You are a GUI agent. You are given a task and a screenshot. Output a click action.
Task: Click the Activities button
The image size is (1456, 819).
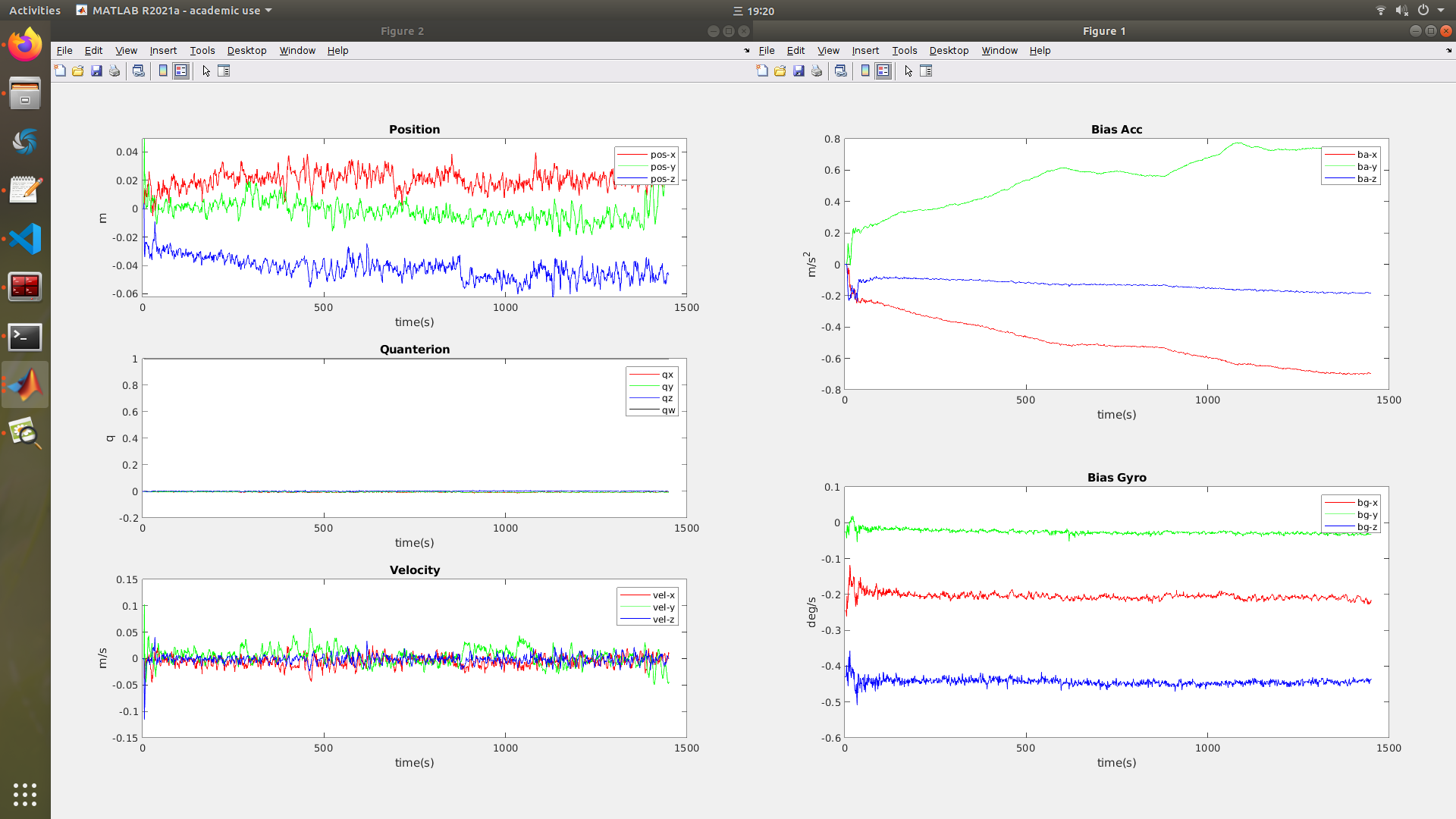pos(34,11)
